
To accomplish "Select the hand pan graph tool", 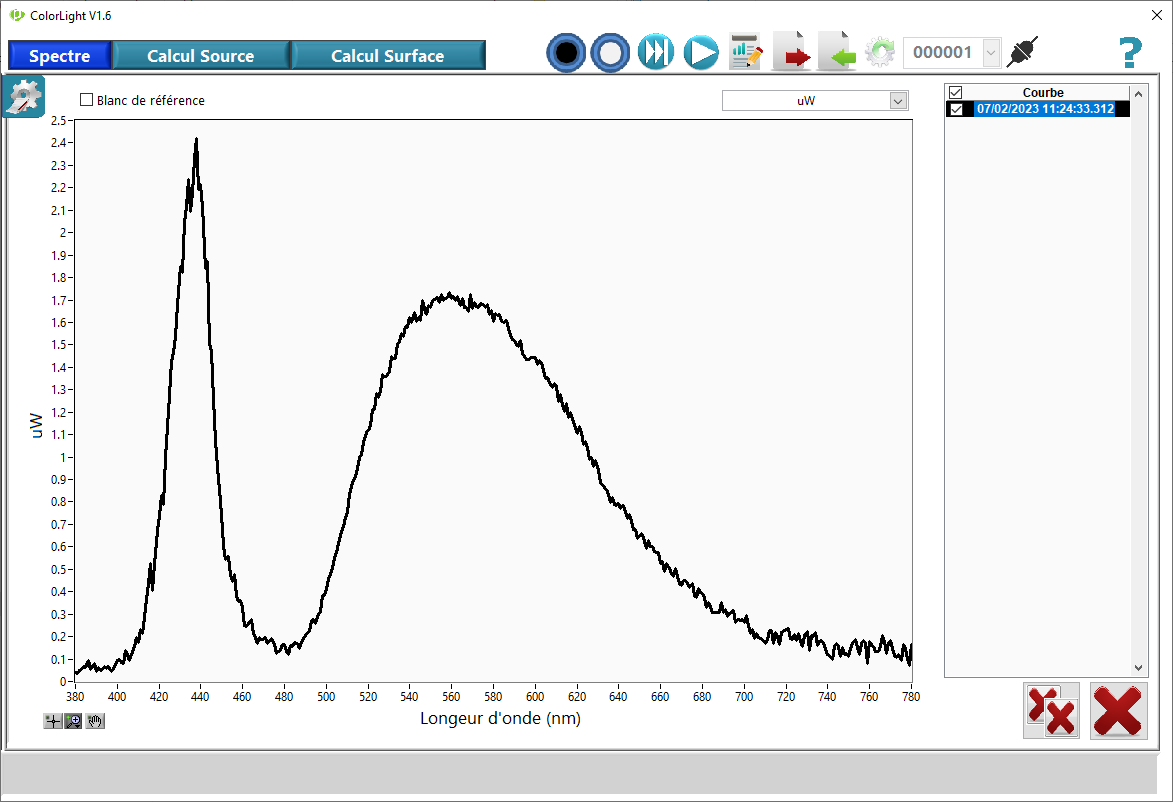I will point(95,721).
